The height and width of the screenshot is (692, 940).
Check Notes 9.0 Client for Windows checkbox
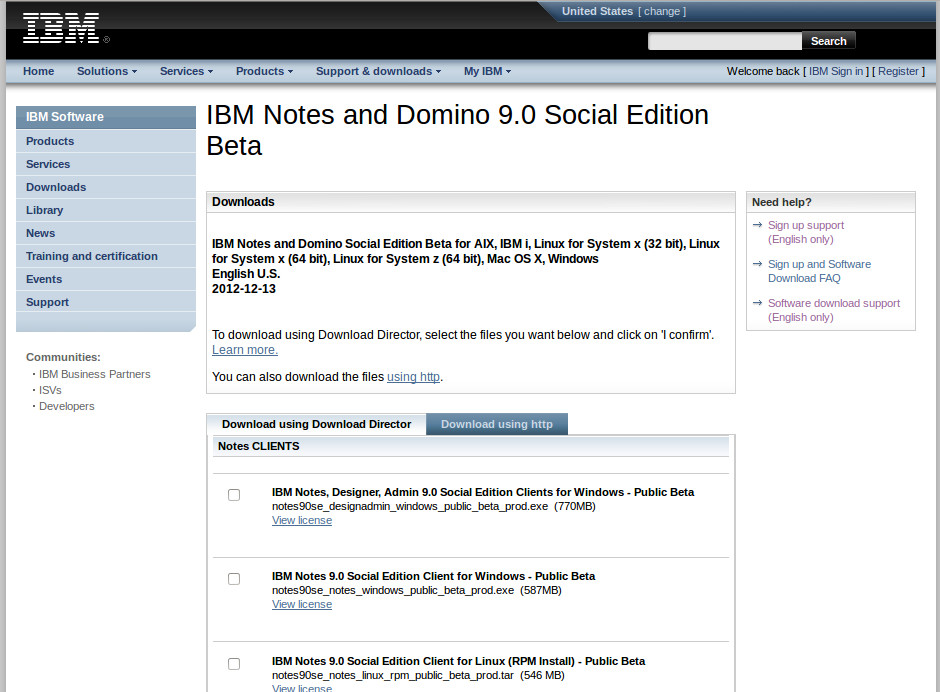point(234,579)
